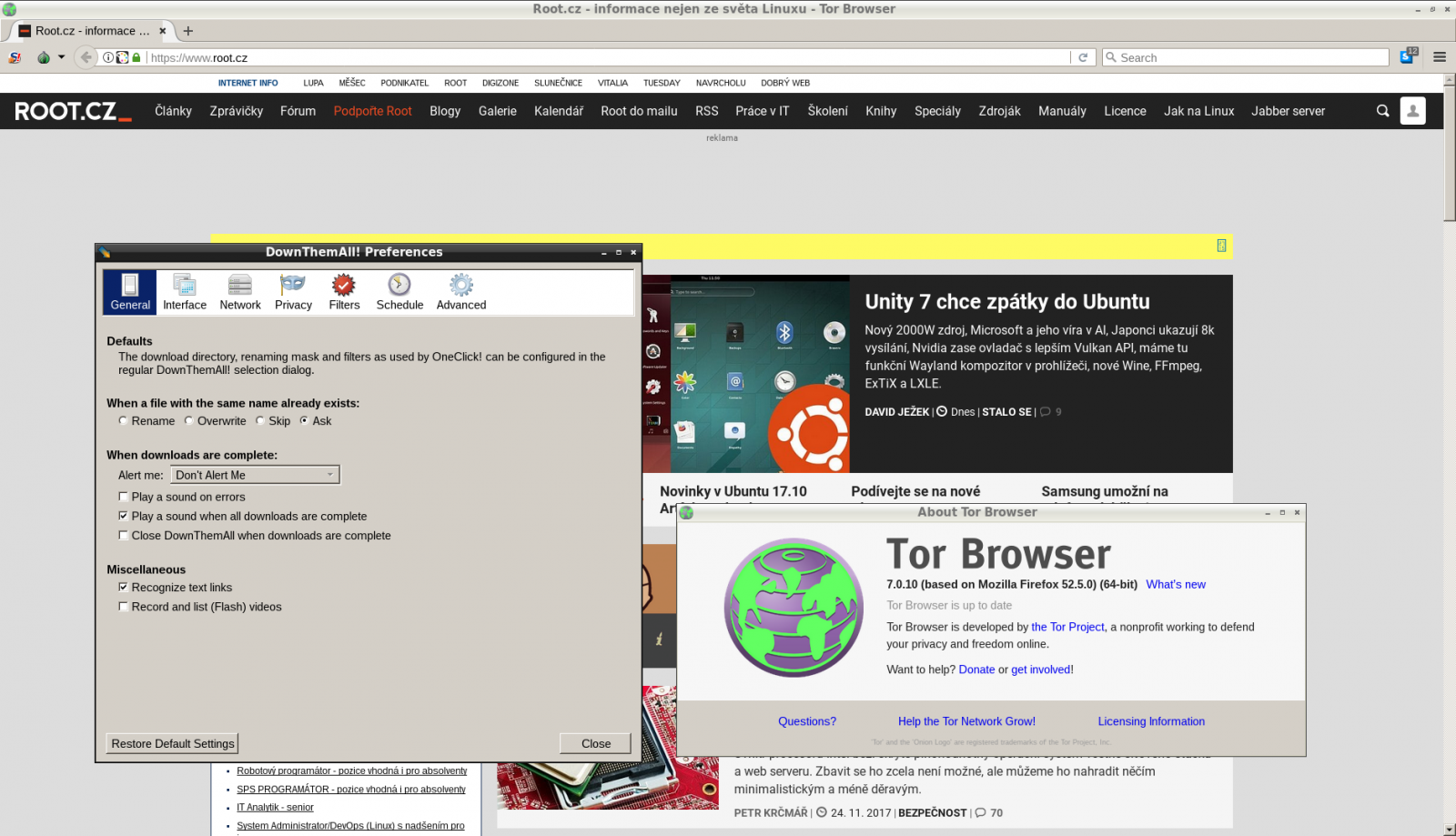Screen dimensions: 1456x836
Task: Click the LUPA link in top network bar
Action: [313, 83]
